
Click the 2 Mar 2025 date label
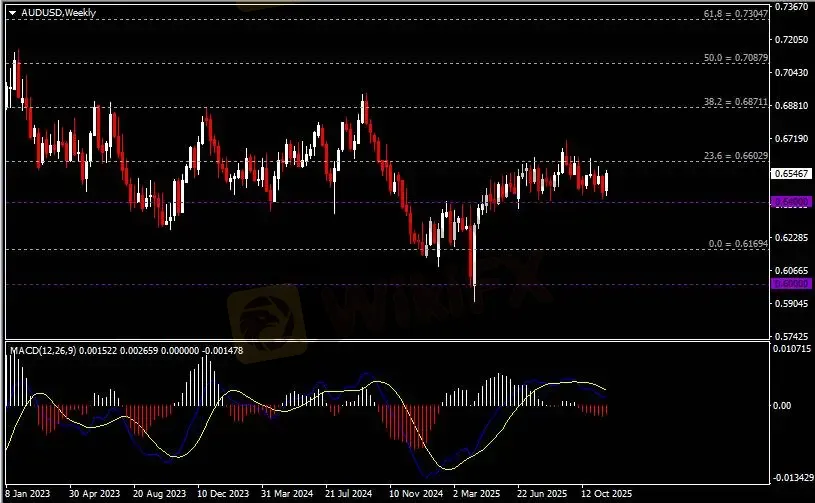476,494
